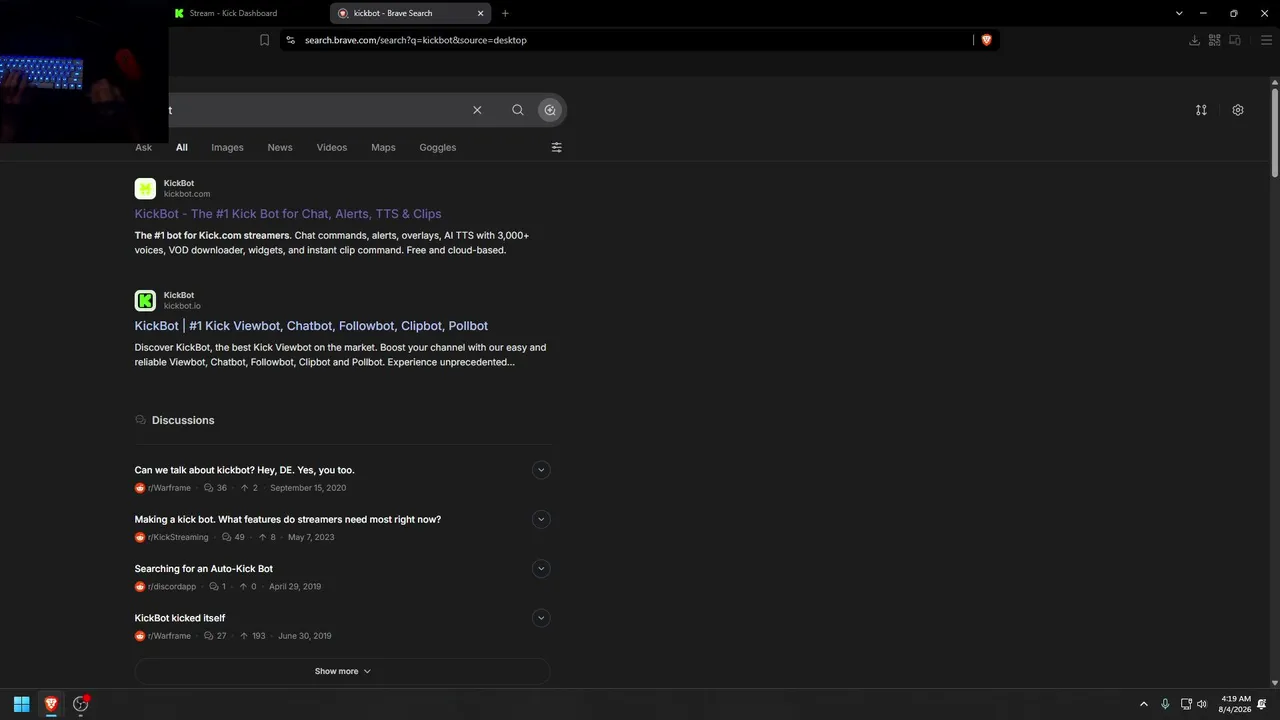Open a new tab with the plus button
This screenshot has width=1280, height=720.
point(505,13)
